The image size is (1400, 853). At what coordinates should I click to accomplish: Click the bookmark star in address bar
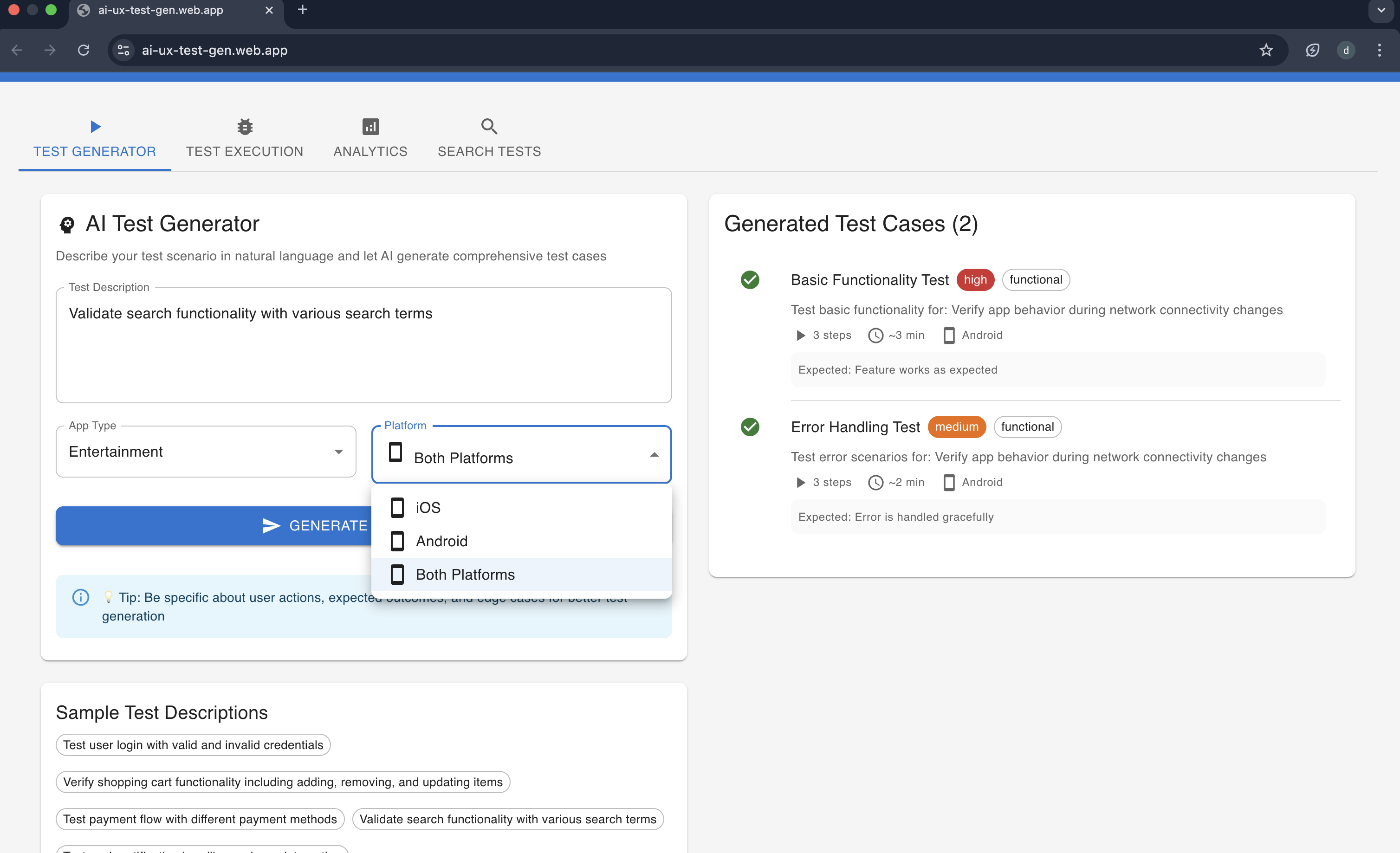tap(1266, 50)
